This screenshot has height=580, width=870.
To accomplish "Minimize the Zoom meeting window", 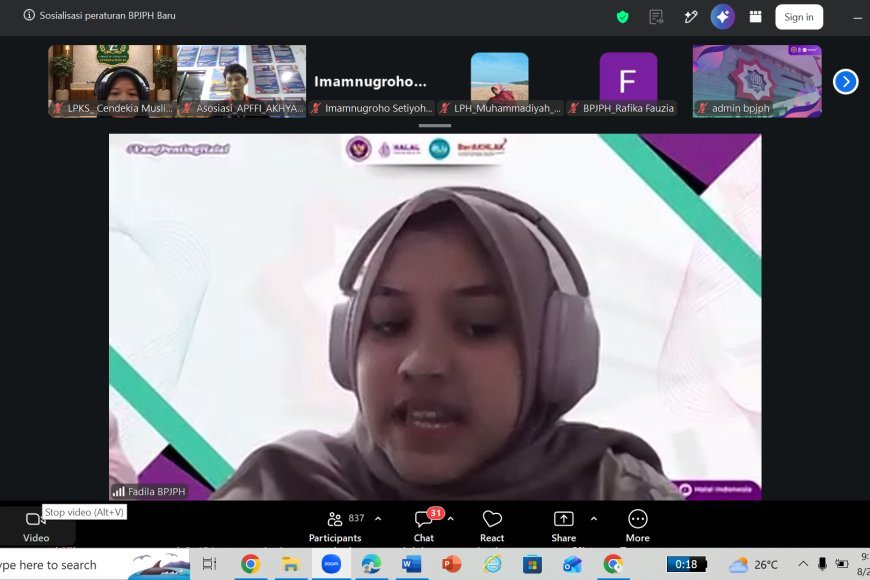I will [857, 18].
